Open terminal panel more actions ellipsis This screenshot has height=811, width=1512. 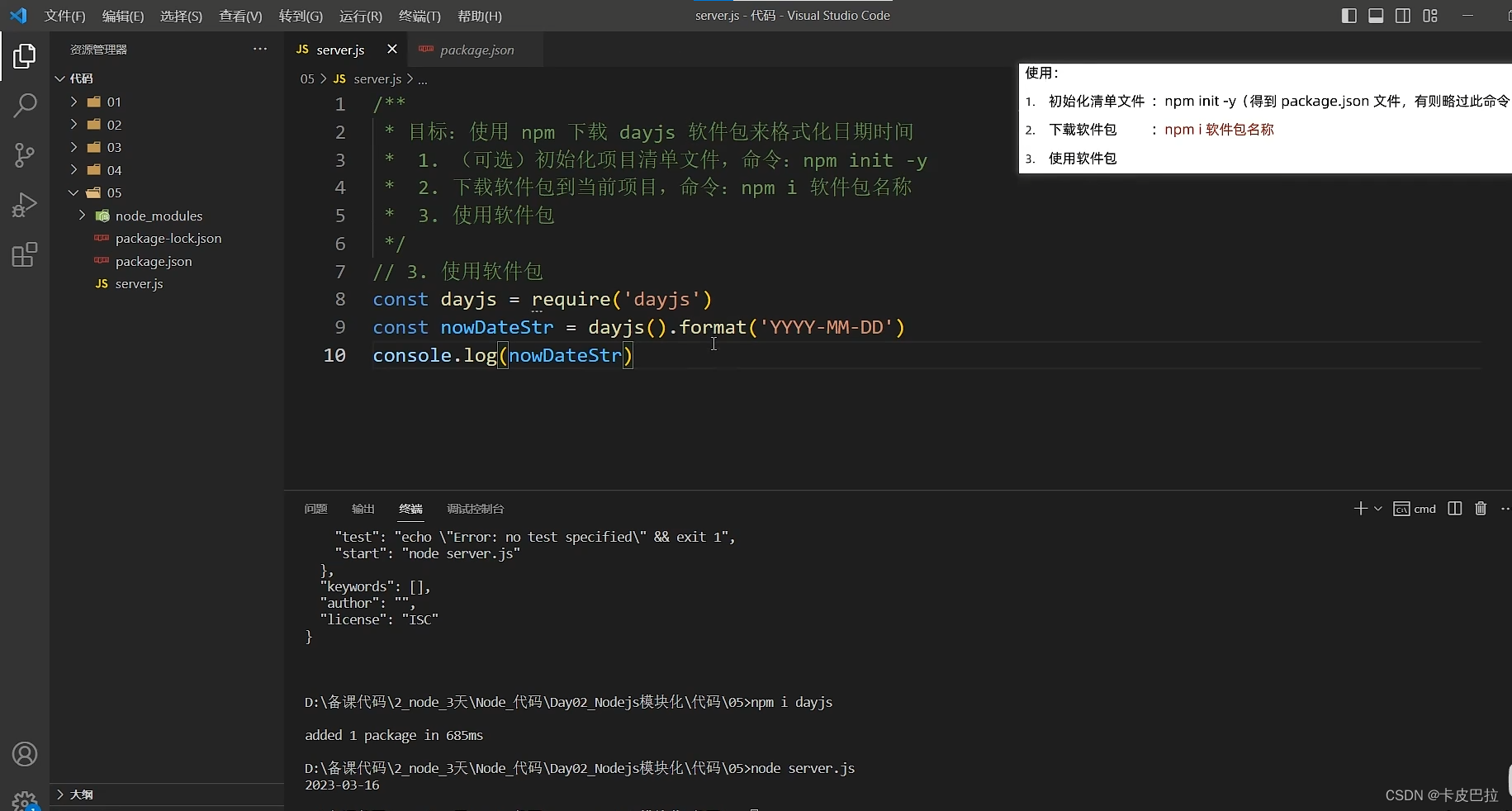[x=1505, y=509]
